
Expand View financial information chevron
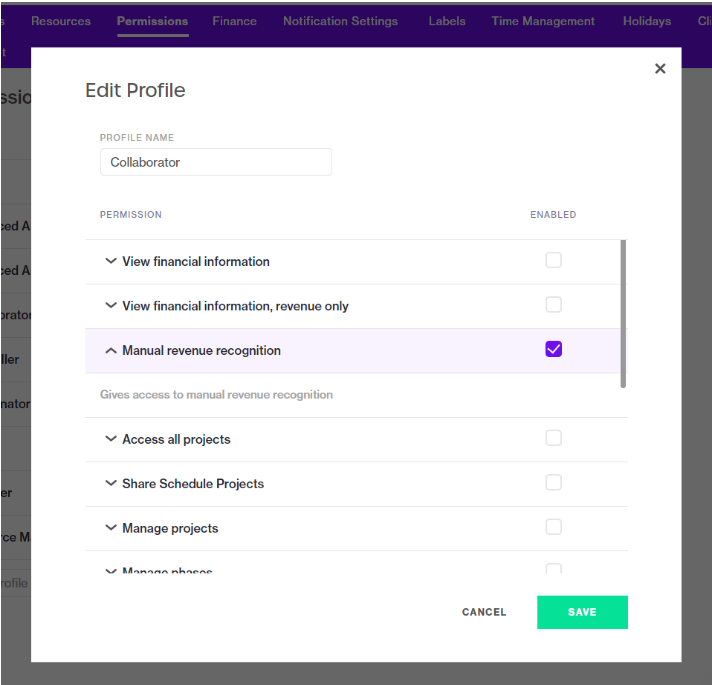pyautogui.click(x=111, y=261)
